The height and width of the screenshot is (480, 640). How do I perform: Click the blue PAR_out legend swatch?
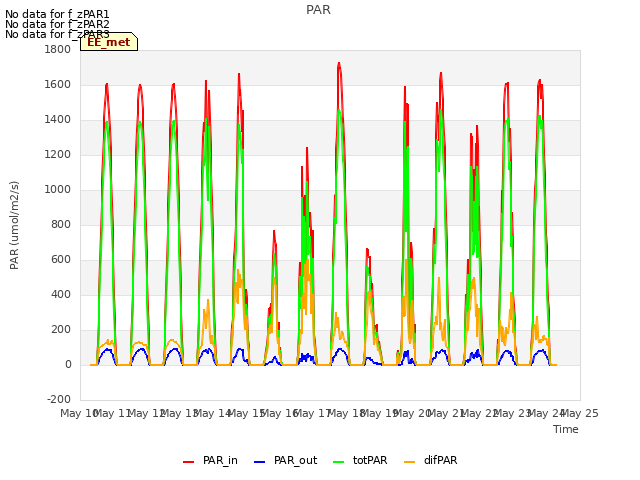259,462
